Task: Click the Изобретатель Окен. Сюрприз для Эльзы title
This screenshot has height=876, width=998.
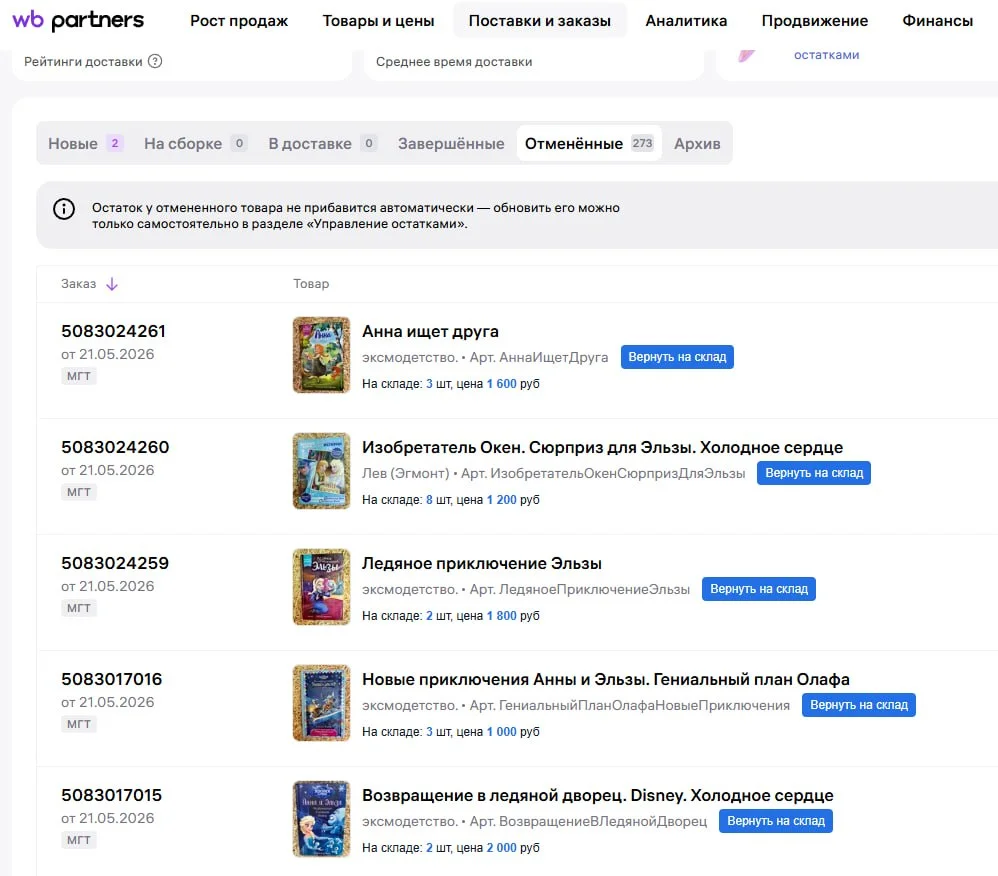Action: 602,448
